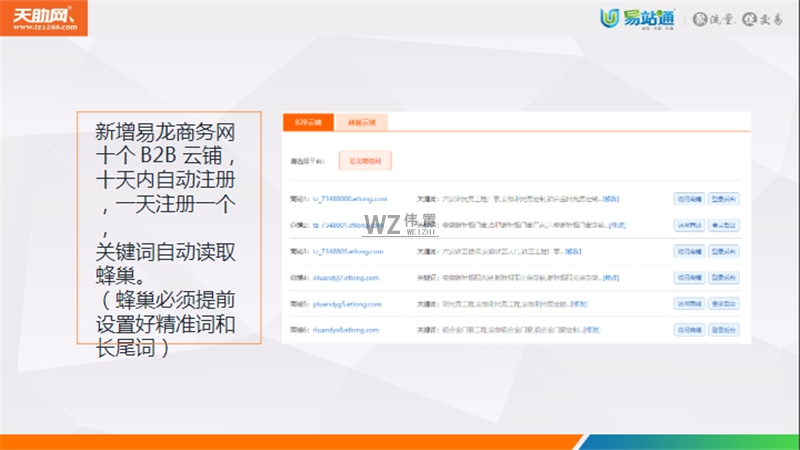Click the orange-bordered description text box
The height and width of the screenshot is (450, 800).
click(168, 230)
